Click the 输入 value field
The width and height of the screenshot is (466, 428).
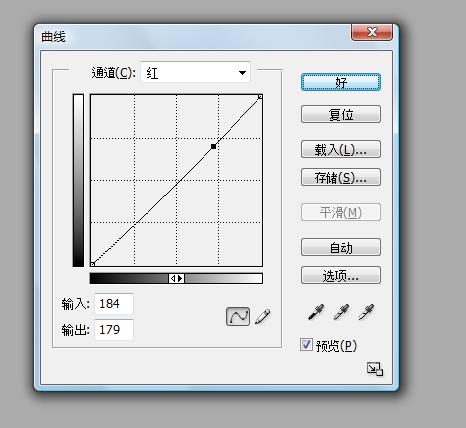114,304
